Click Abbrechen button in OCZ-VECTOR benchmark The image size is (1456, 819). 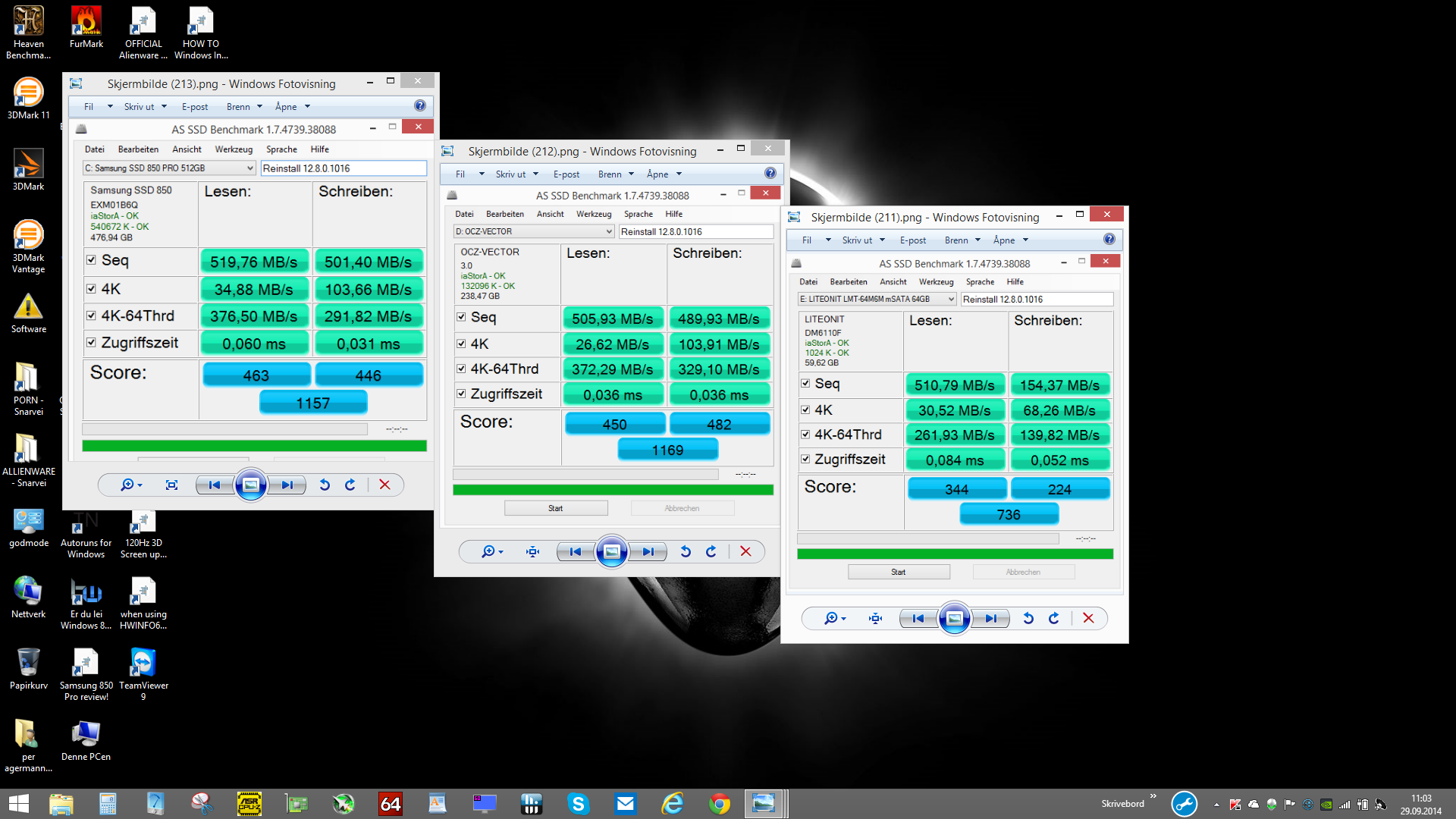click(x=682, y=508)
